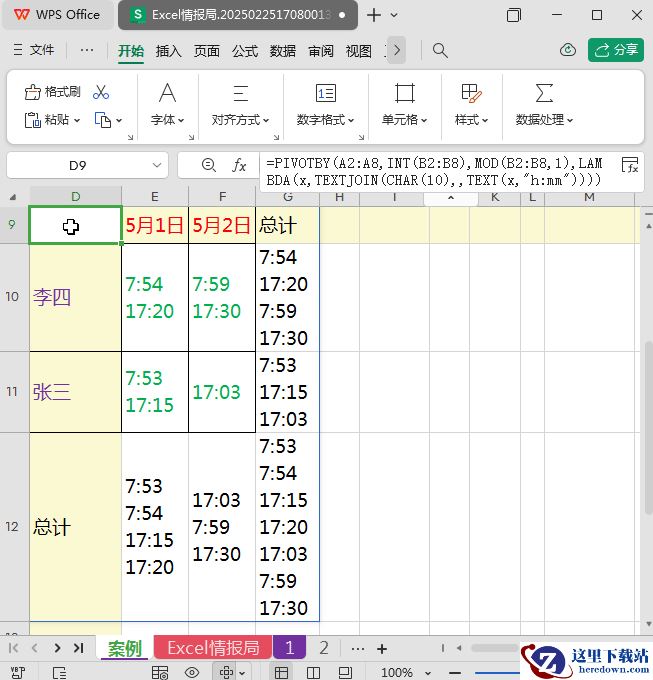
Task: Switch to the Excel情报局 sheet tab
Action: click(x=213, y=648)
